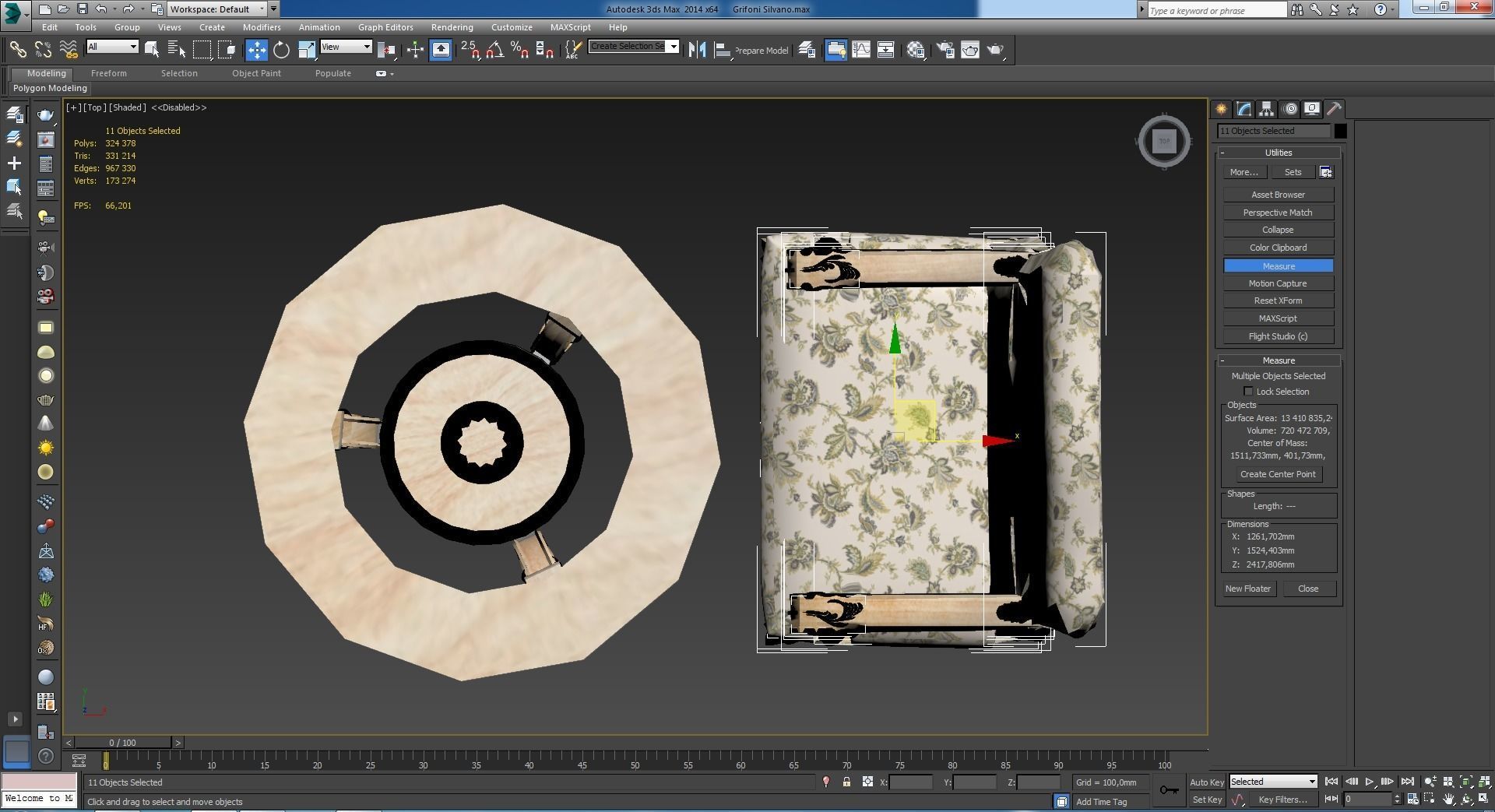
Task: Open the Display command panel tab
Action: (1312, 109)
